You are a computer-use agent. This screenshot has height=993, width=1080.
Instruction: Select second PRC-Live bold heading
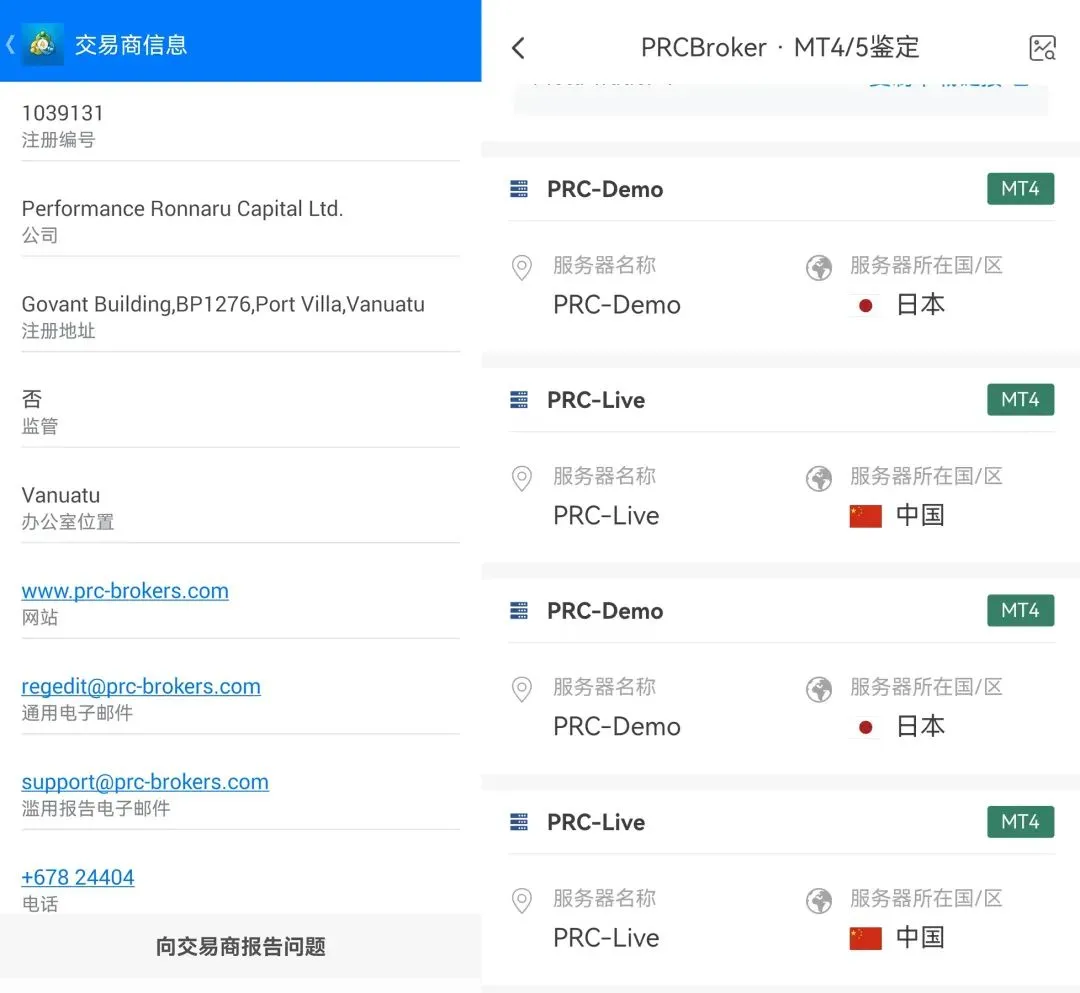pyautogui.click(x=596, y=822)
